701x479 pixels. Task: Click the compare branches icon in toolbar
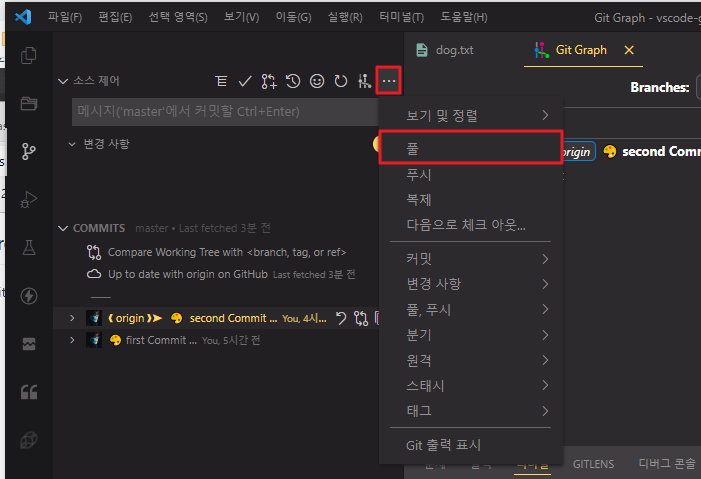(x=269, y=81)
